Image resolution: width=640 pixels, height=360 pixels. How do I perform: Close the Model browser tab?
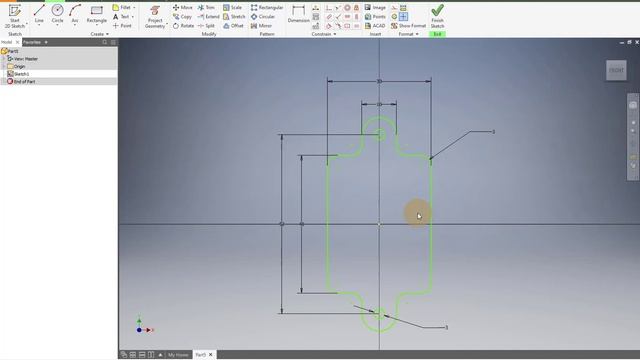17,42
